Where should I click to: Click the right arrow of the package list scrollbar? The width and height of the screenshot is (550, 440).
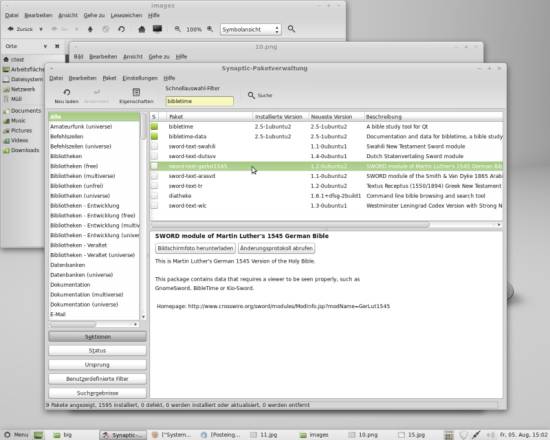pyautogui.click(x=499, y=225)
